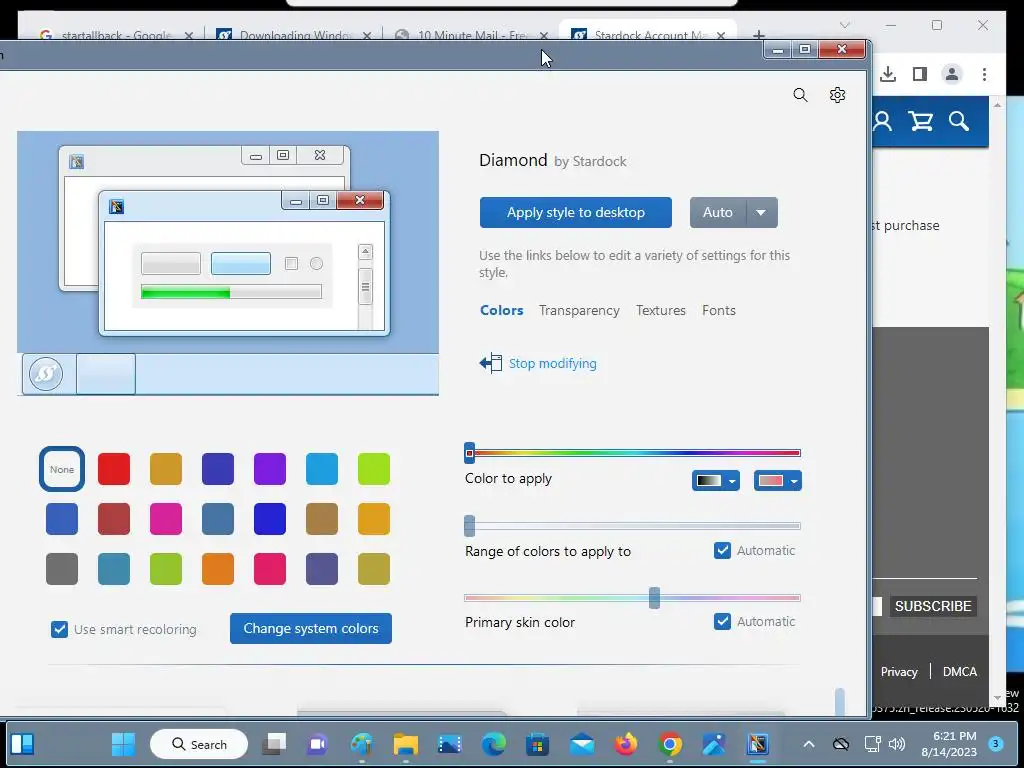Screen dimensions: 1024x768
Task: Open the clock and date in taskbar
Action: tap(949, 744)
